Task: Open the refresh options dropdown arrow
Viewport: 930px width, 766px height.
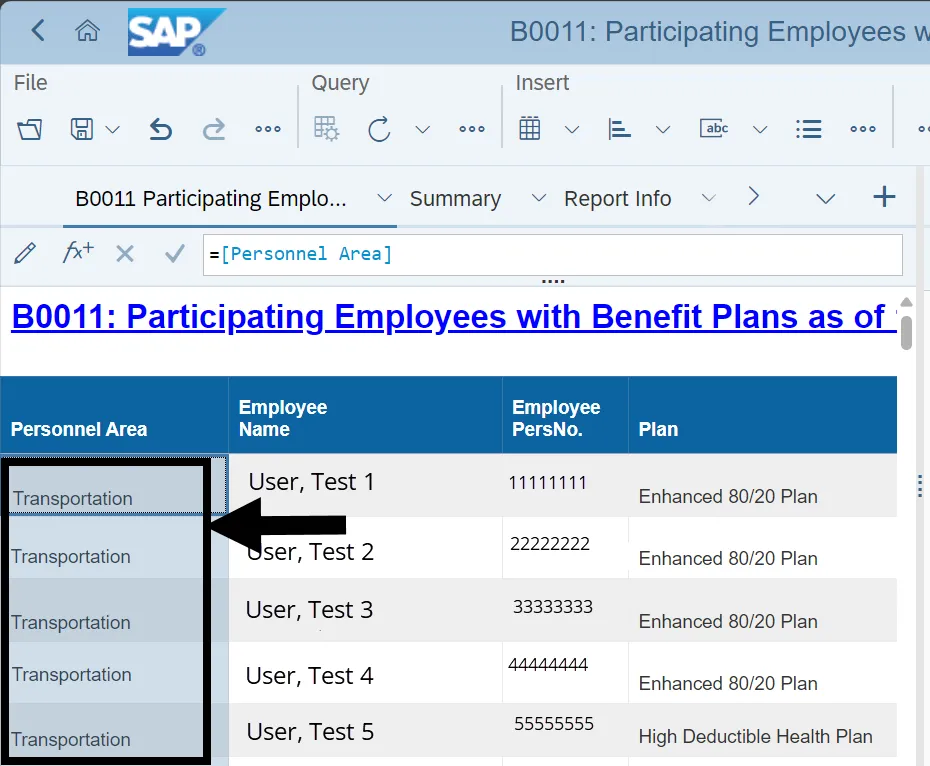Action: click(x=422, y=129)
